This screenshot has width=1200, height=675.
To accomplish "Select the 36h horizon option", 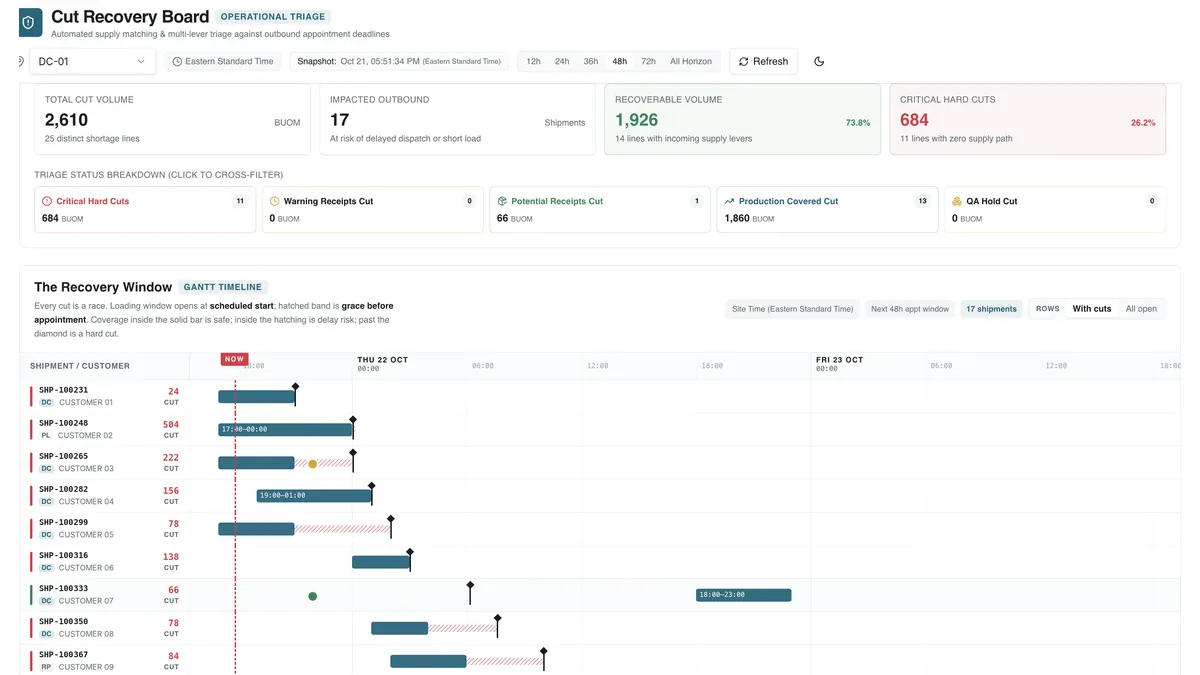I will click(x=591, y=61).
